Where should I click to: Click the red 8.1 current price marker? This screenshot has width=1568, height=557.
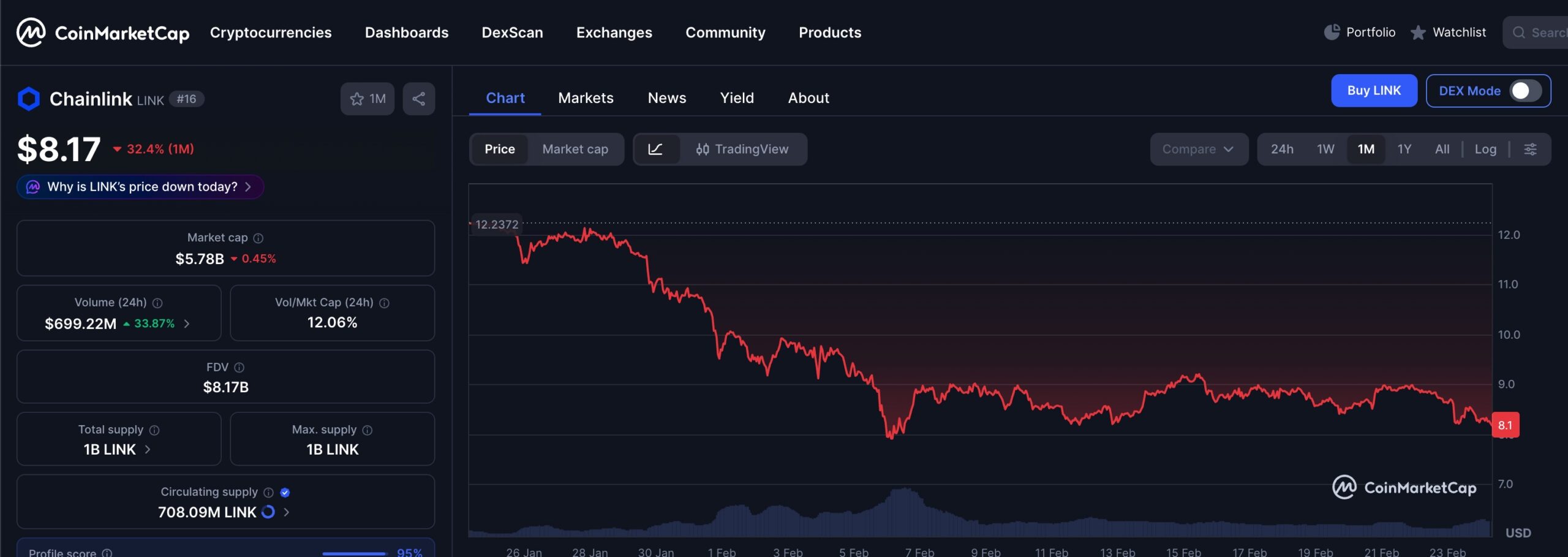[1506, 425]
